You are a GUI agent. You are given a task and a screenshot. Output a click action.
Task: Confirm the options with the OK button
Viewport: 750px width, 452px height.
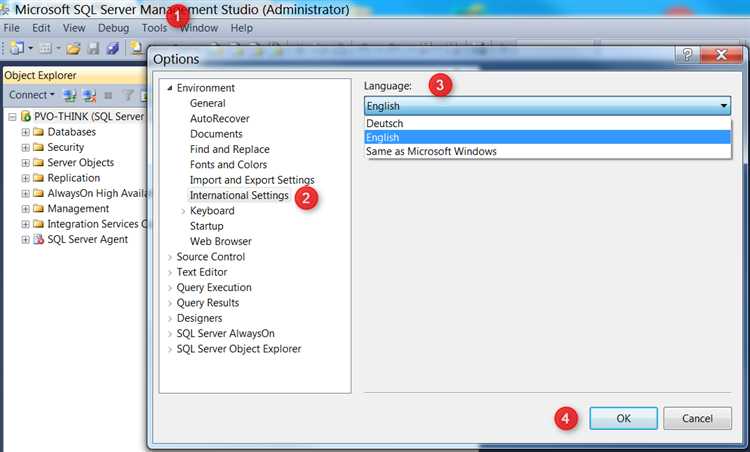coord(623,418)
